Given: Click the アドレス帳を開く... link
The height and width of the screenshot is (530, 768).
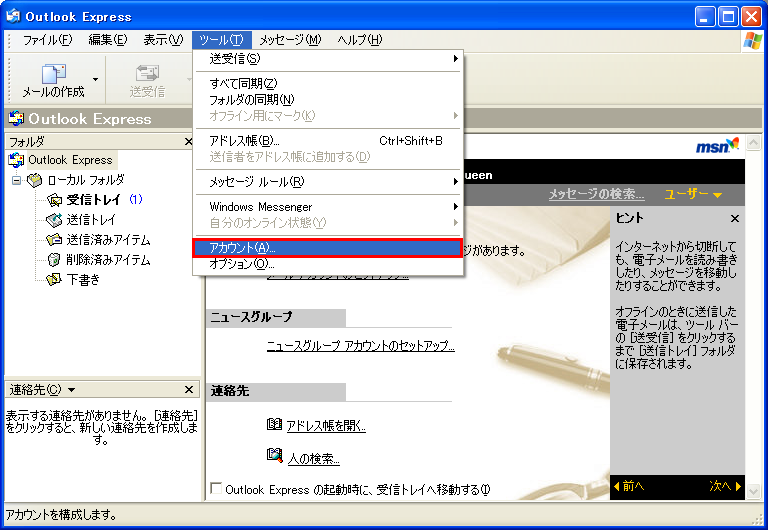Looking at the screenshot, I should tap(326, 425).
